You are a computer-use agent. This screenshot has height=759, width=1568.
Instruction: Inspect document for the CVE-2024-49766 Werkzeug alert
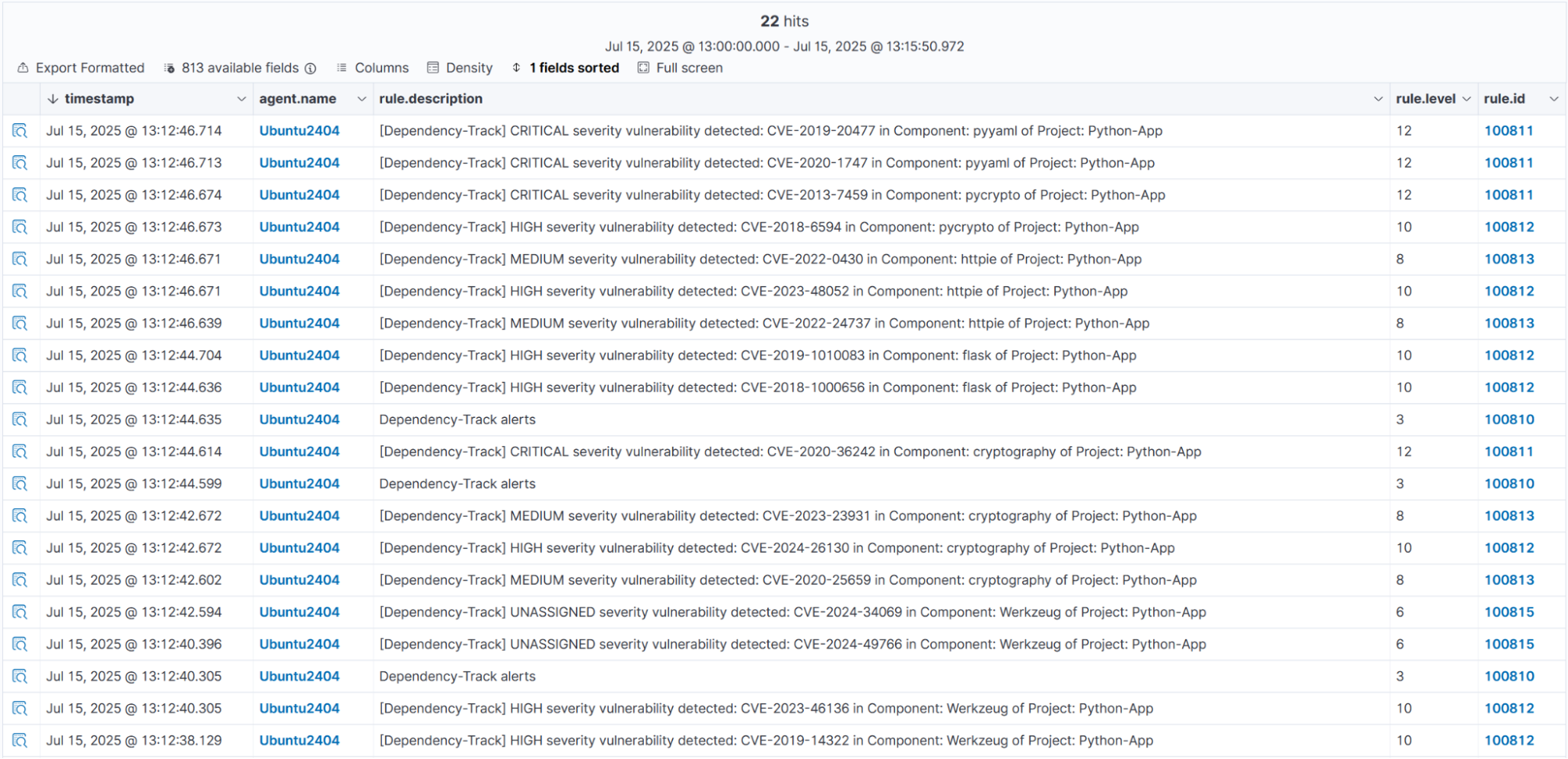(x=20, y=645)
